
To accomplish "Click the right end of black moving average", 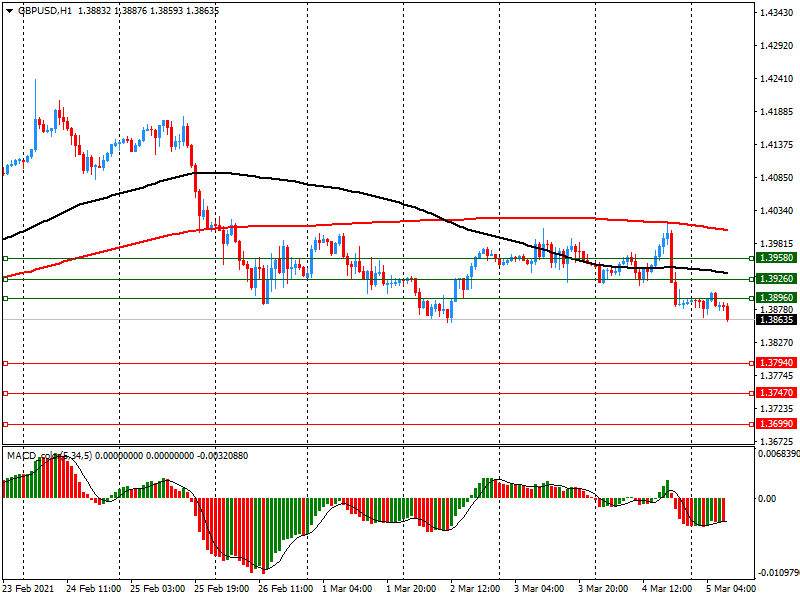I will tap(726, 273).
